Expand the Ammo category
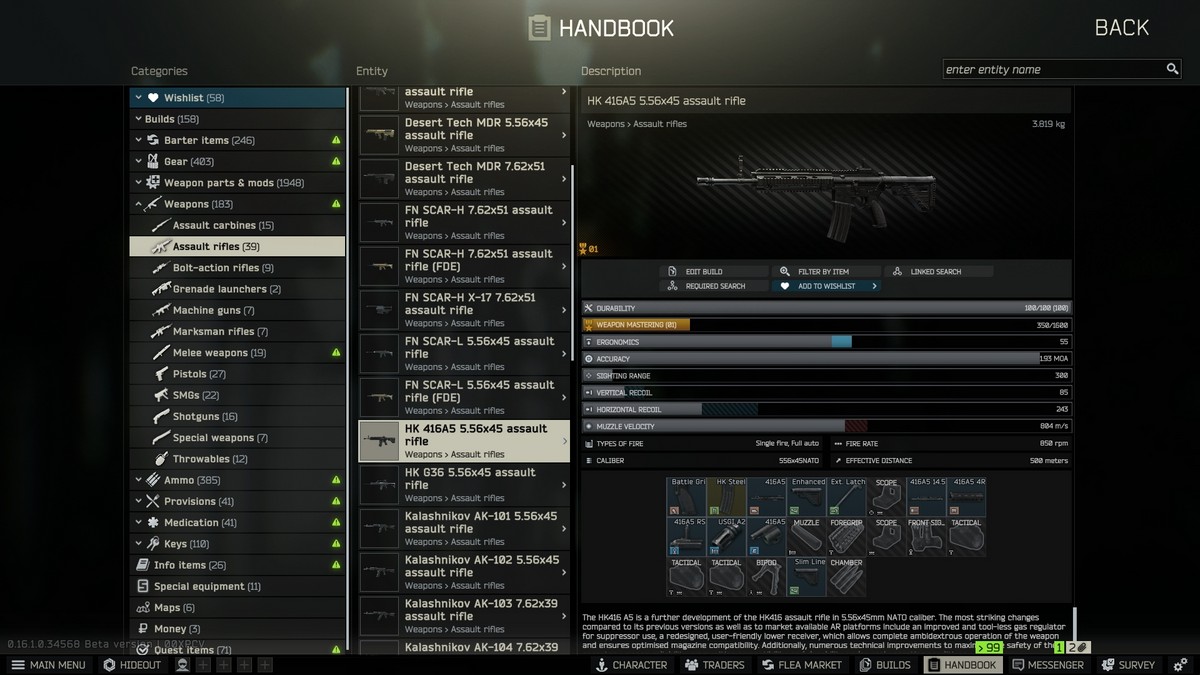The width and height of the screenshot is (1200, 675). [139, 480]
